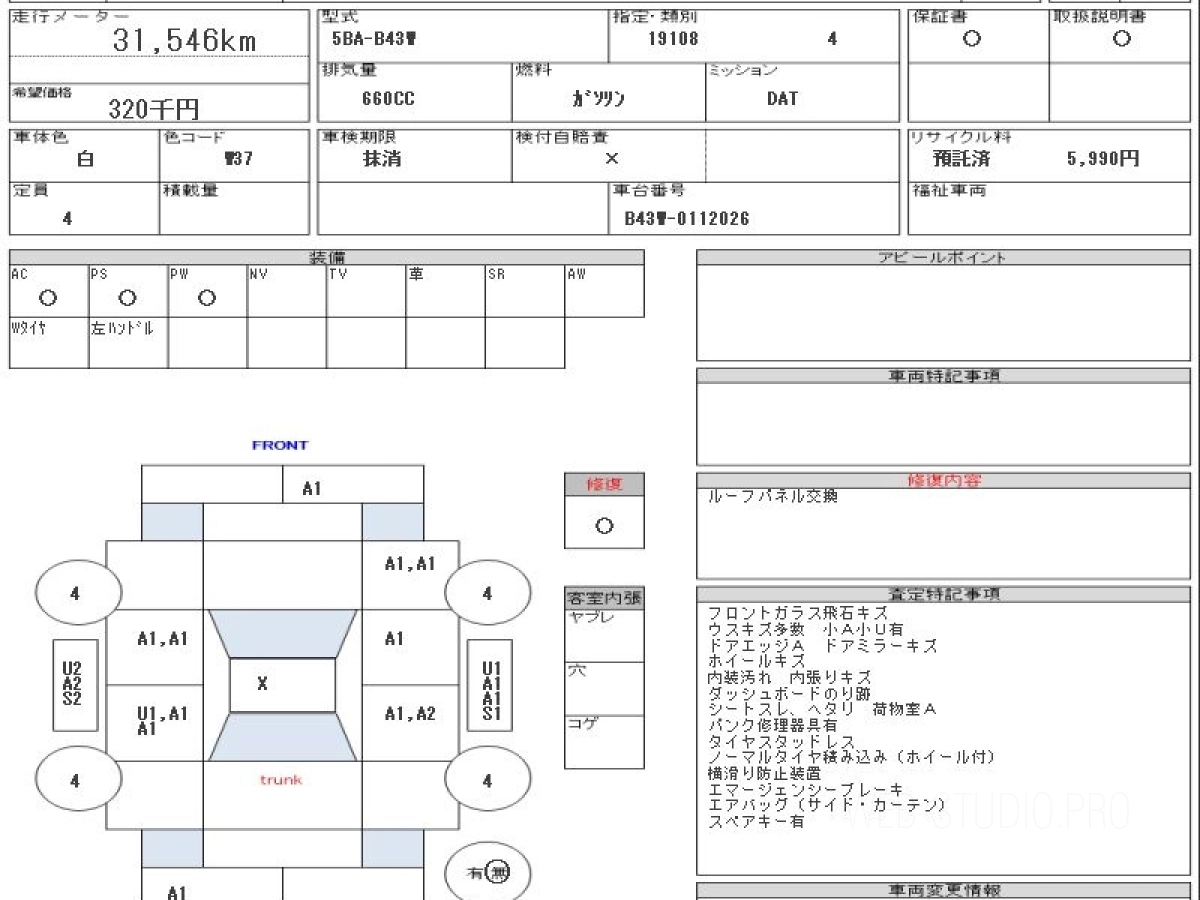Select the line スペアキー有

[x=756, y=821]
